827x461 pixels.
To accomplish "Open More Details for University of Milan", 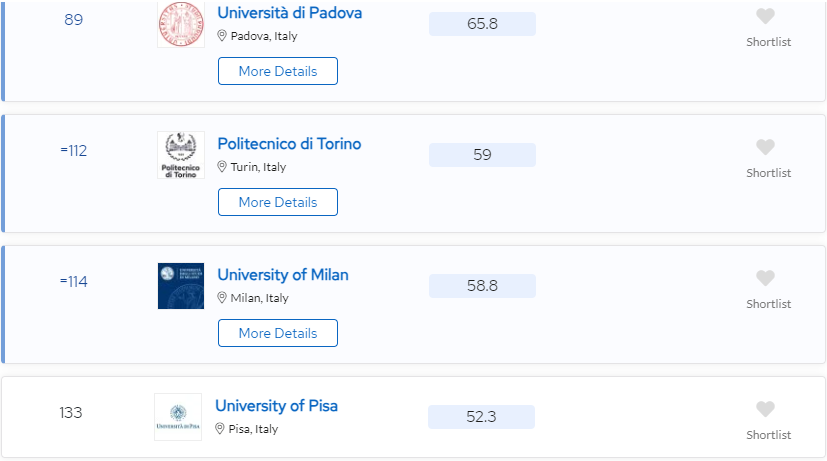I will (x=278, y=333).
